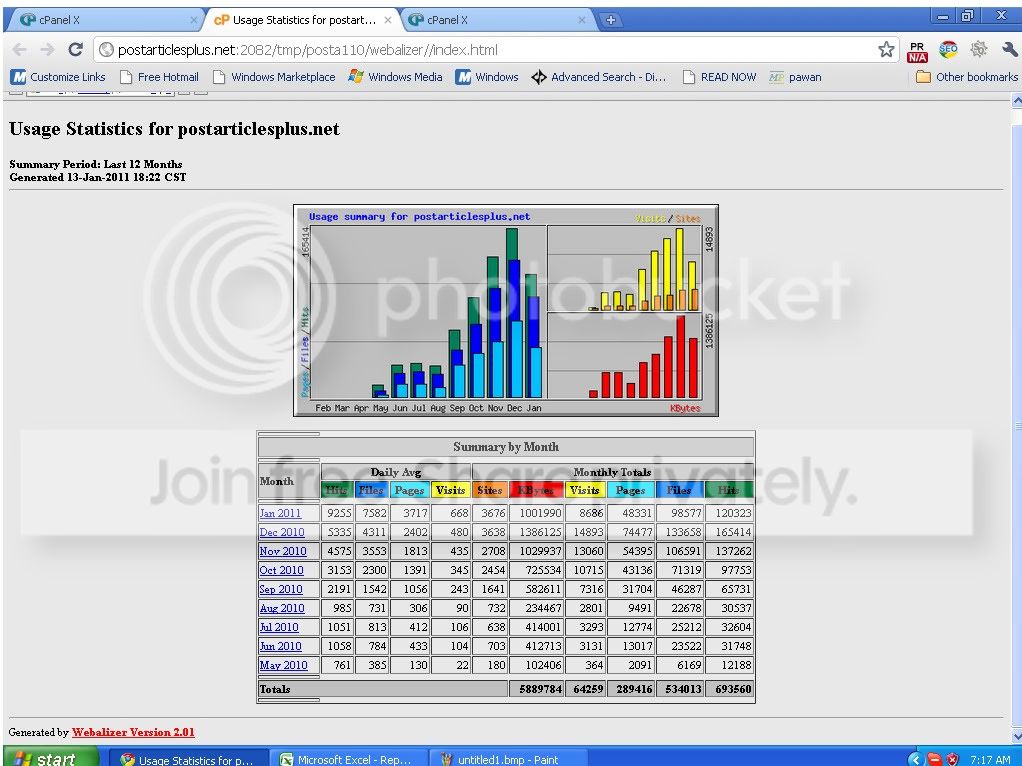Open the Sep 2010 monthly report
1022x766 pixels.
(281, 589)
